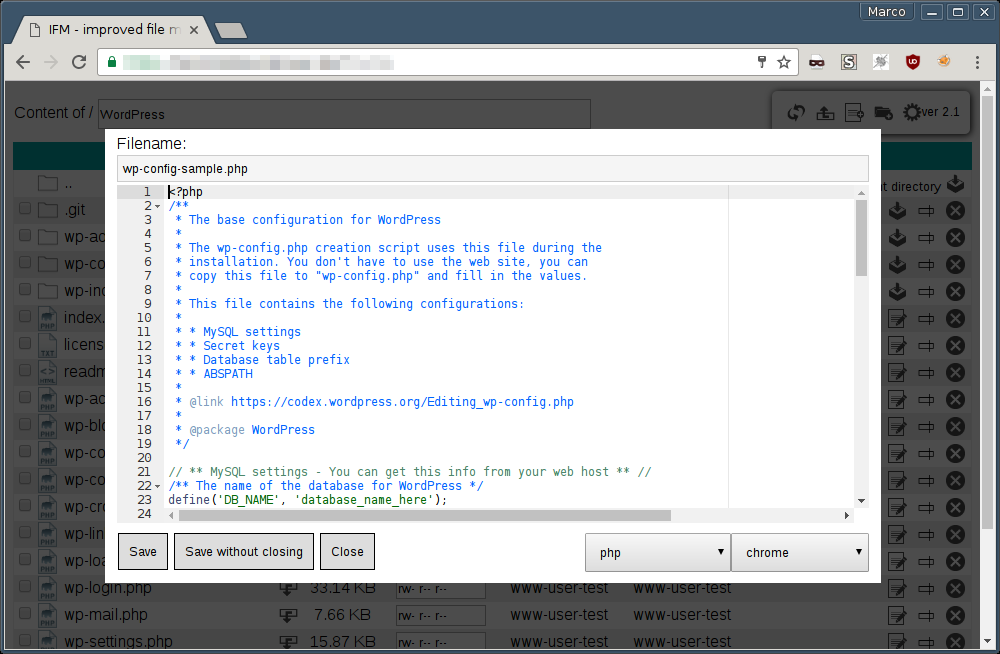Open the php language mode dropdown
This screenshot has height=654, width=1000.
pyautogui.click(x=658, y=553)
